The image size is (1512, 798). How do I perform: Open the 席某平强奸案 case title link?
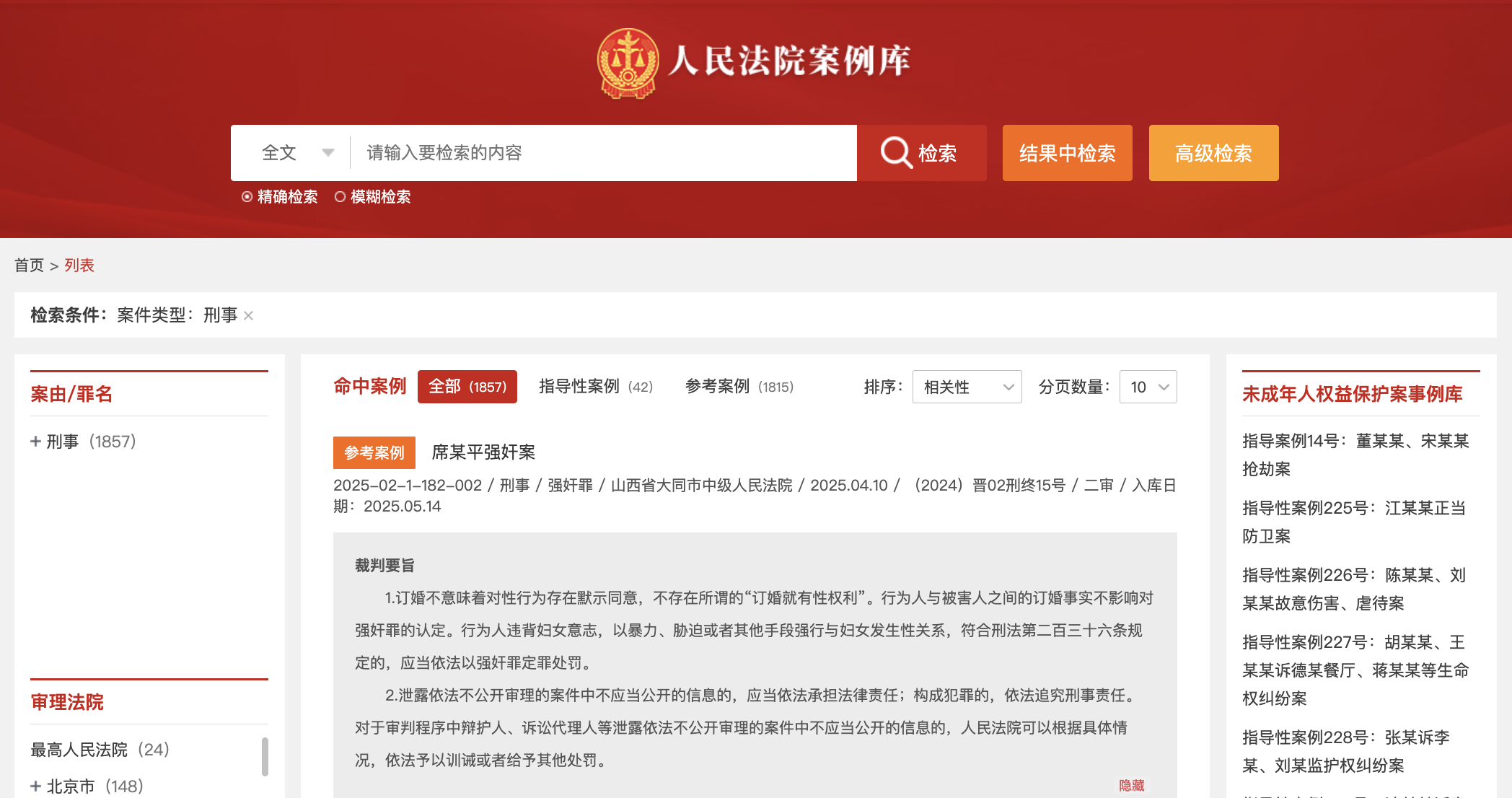tap(483, 452)
